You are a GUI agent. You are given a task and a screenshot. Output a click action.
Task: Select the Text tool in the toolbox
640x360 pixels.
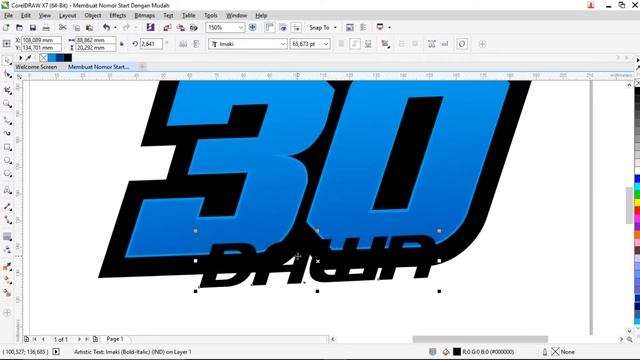pos(7,190)
